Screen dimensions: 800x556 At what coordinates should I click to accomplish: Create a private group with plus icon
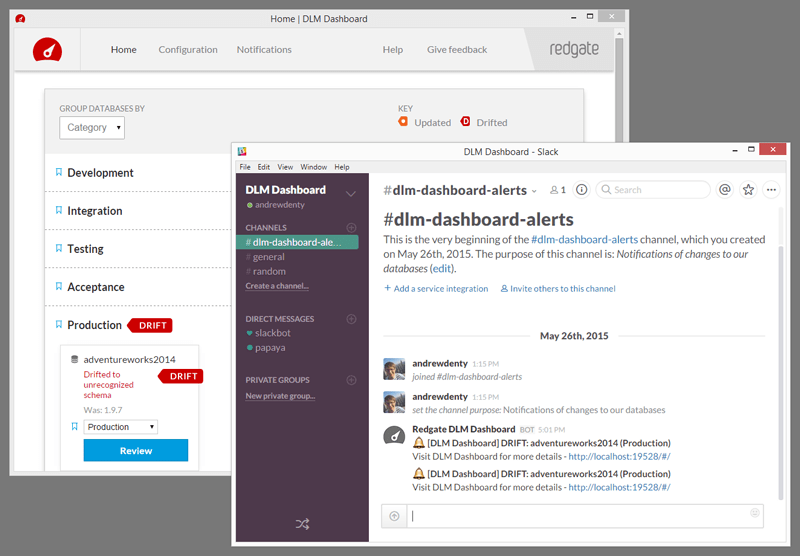pyautogui.click(x=351, y=380)
